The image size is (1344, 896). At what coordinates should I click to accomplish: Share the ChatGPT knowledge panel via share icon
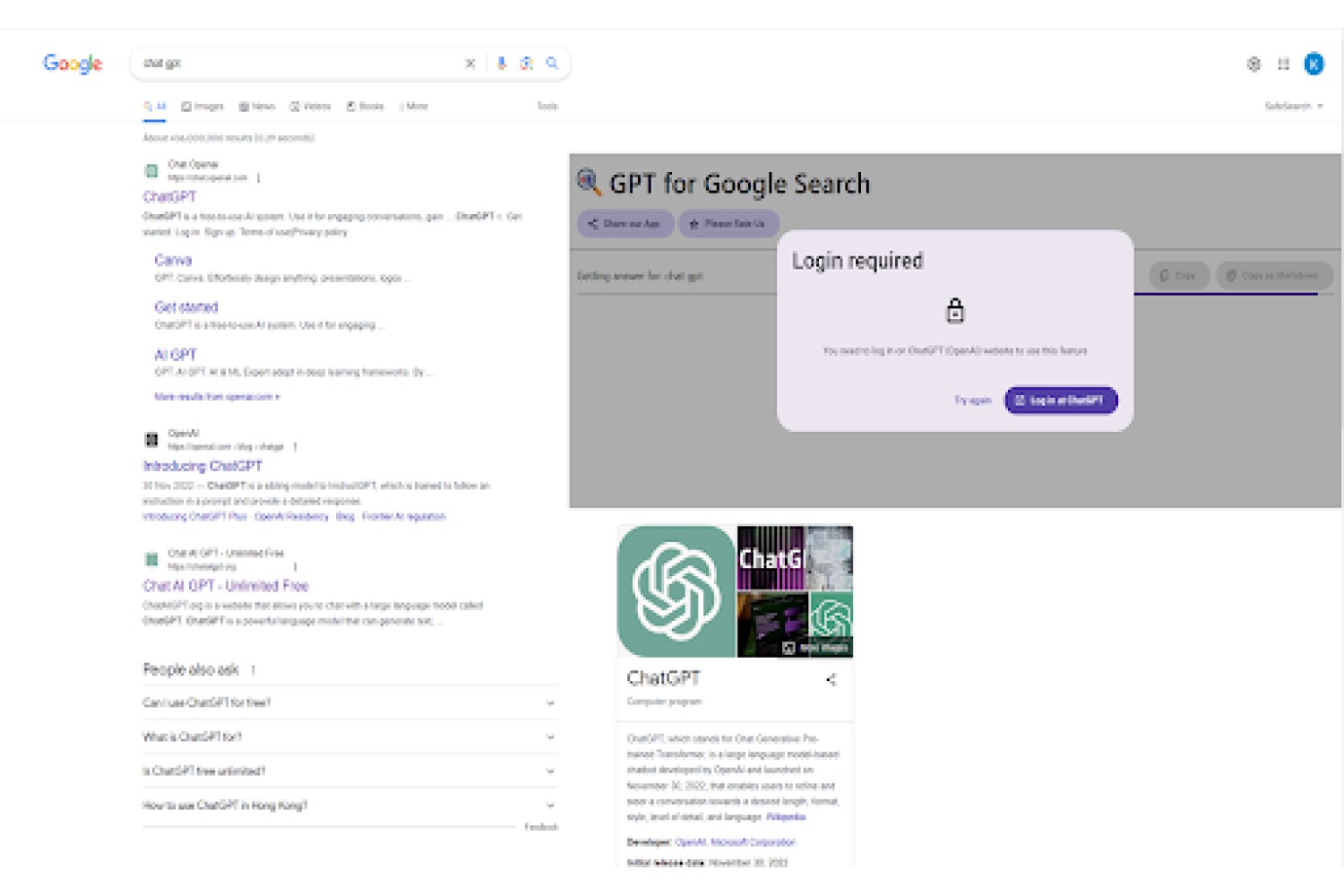[831, 679]
